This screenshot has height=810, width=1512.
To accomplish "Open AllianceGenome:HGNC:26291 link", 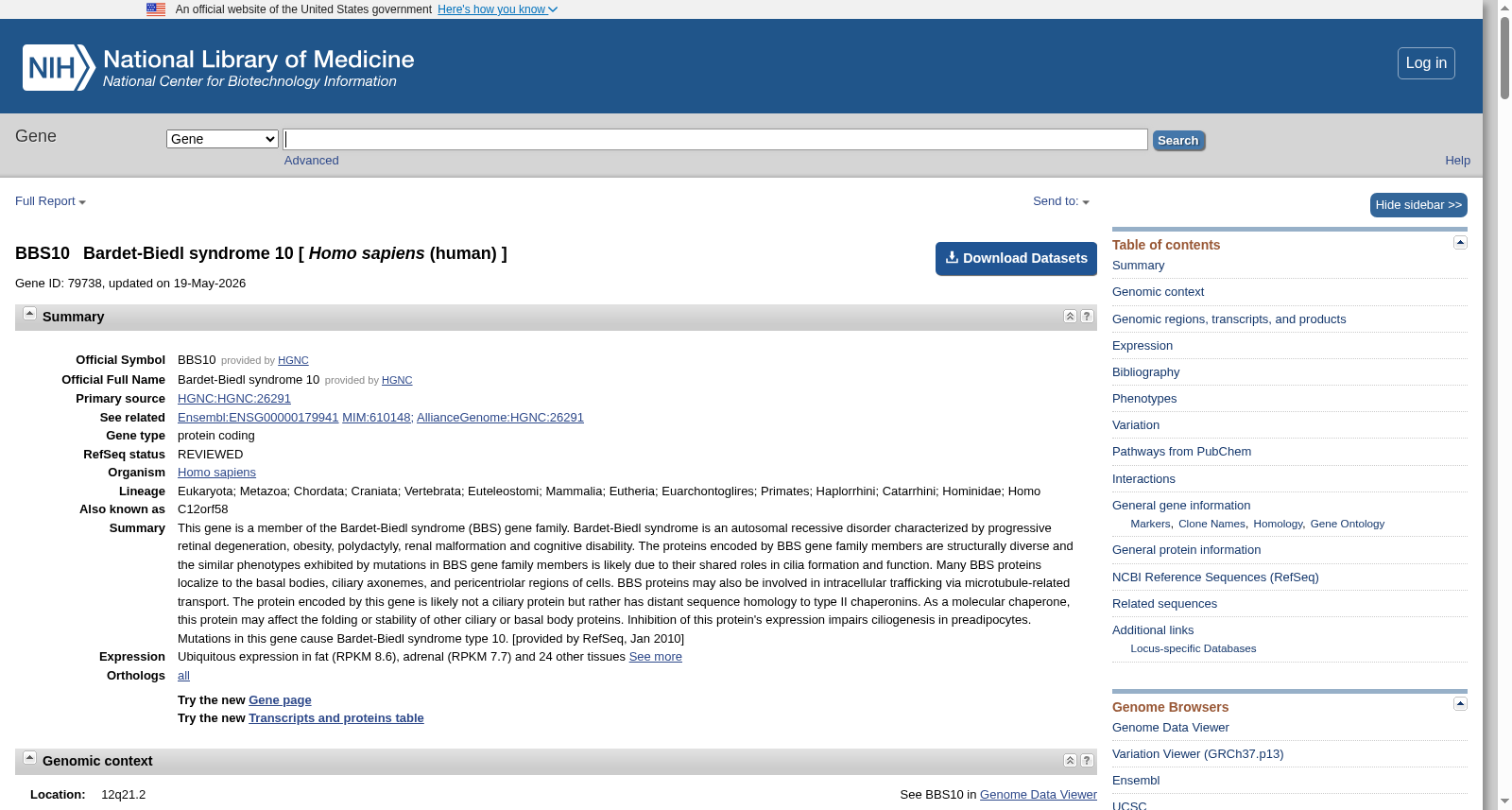I will [x=500, y=418].
